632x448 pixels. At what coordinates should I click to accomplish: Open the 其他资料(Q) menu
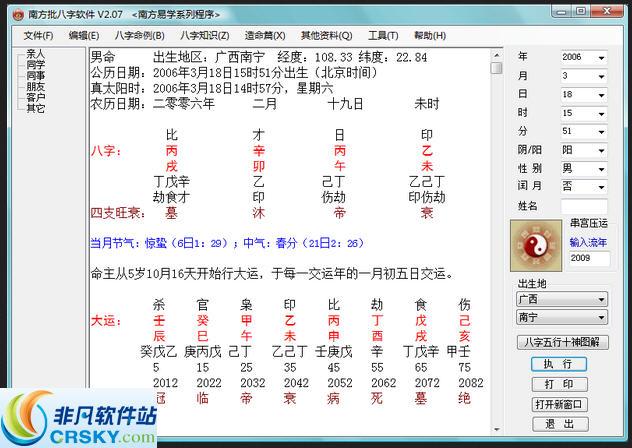[x=326, y=35]
